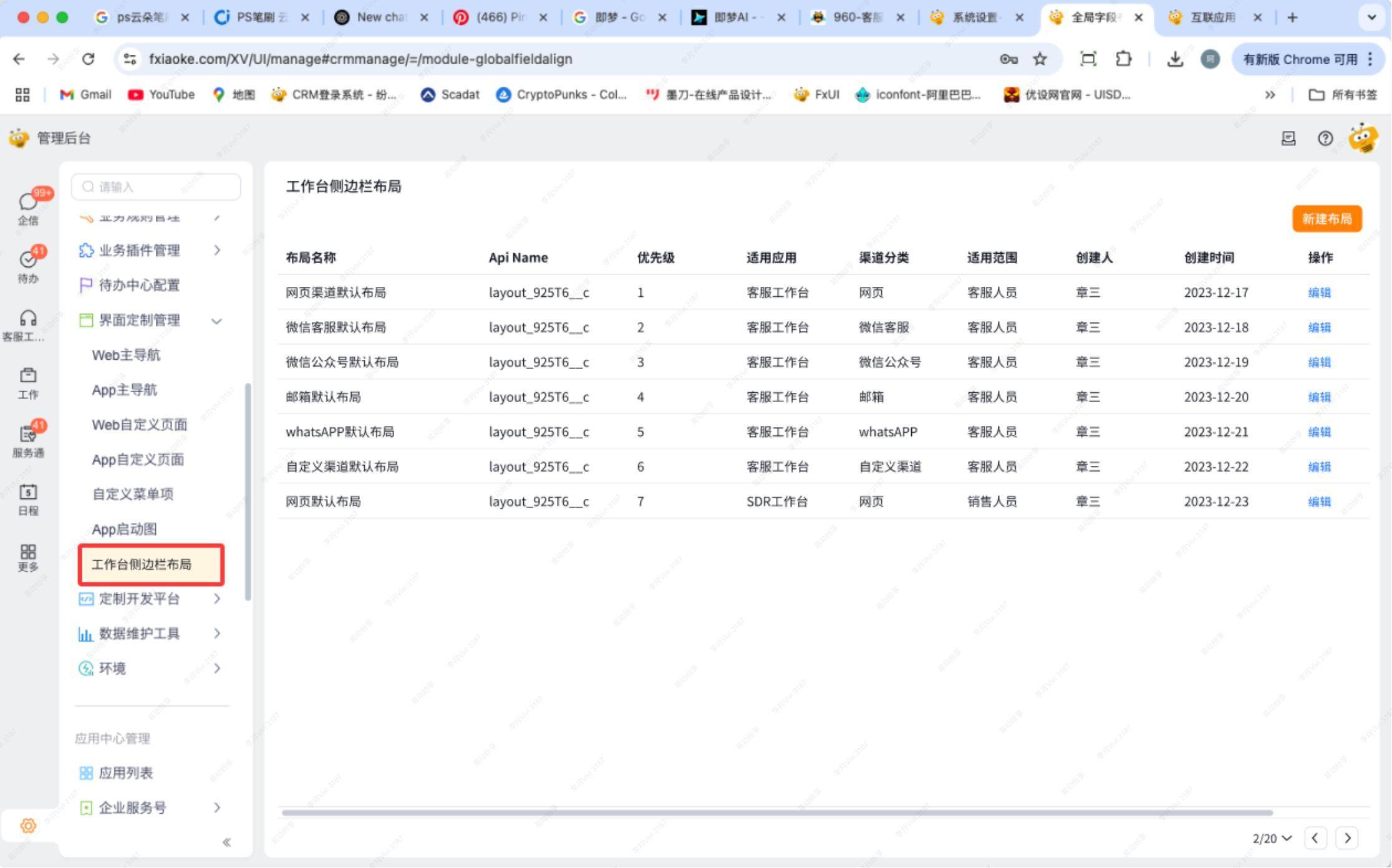Screen dimensions: 1392x868
Task: Click 编辑 for 网页渠道默认布局 row
Action: (1319, 292)
